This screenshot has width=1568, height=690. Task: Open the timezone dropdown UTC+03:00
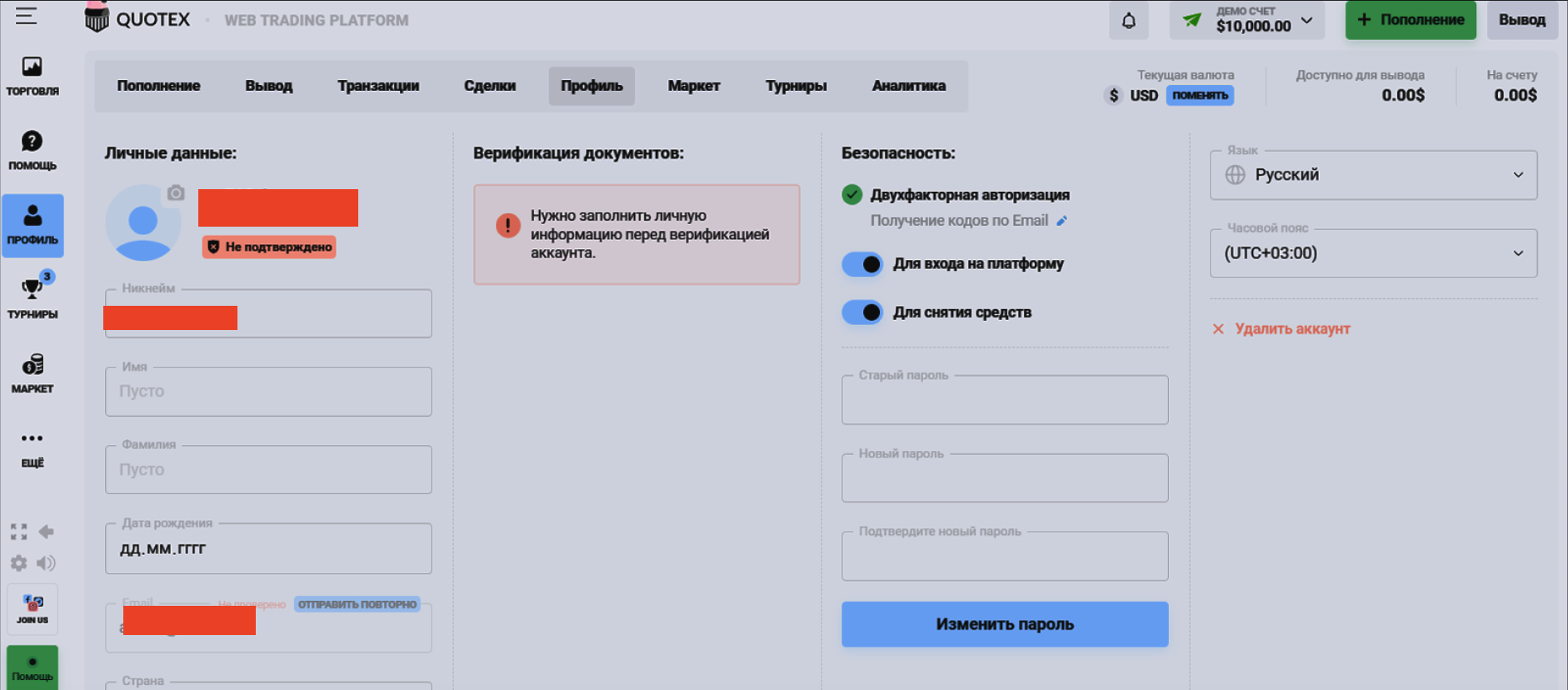click(1373, 253)
